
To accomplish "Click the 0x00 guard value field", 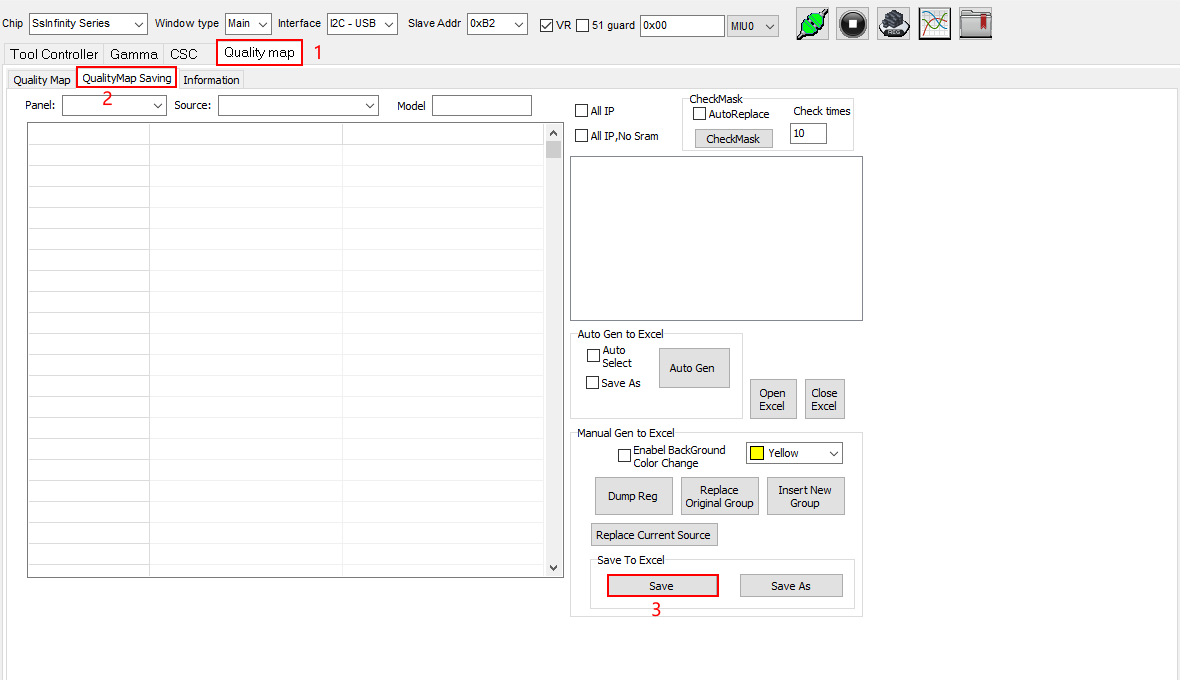I will (x=682, y=26).
